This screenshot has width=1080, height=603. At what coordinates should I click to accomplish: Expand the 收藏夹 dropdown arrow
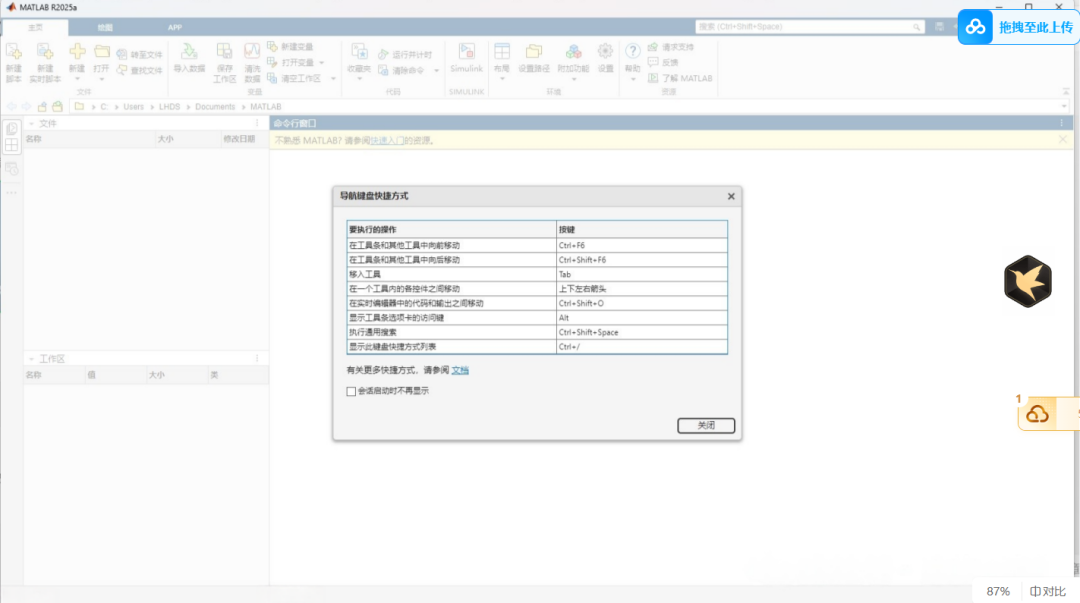pos(359,79)
